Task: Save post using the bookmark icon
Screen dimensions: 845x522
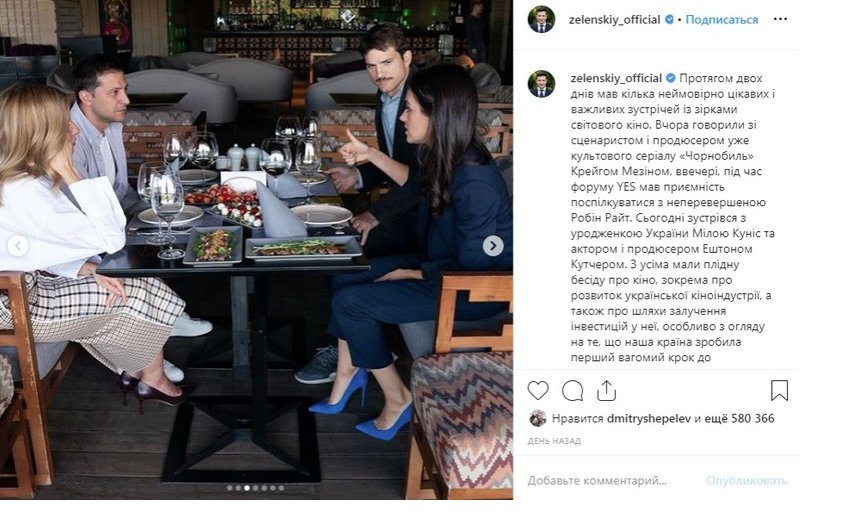Action: (779, 391)
